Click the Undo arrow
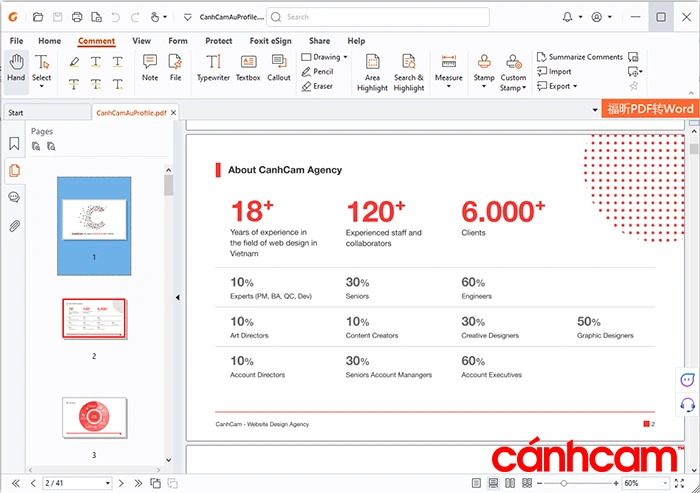Image resolution: width=700 pixels, height=493 pixels. pos(116,17)
